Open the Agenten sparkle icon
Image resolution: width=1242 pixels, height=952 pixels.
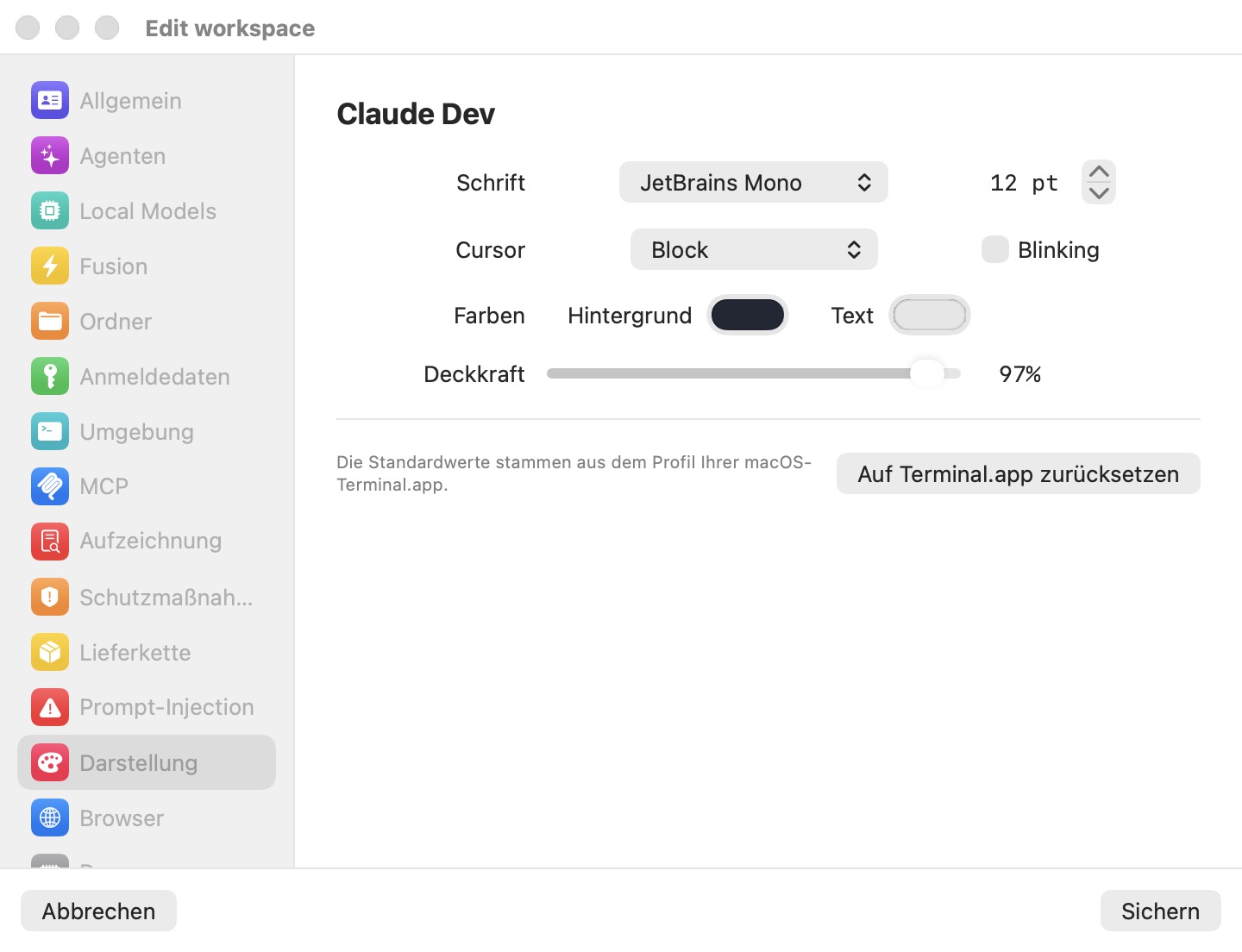pos(50,156)
